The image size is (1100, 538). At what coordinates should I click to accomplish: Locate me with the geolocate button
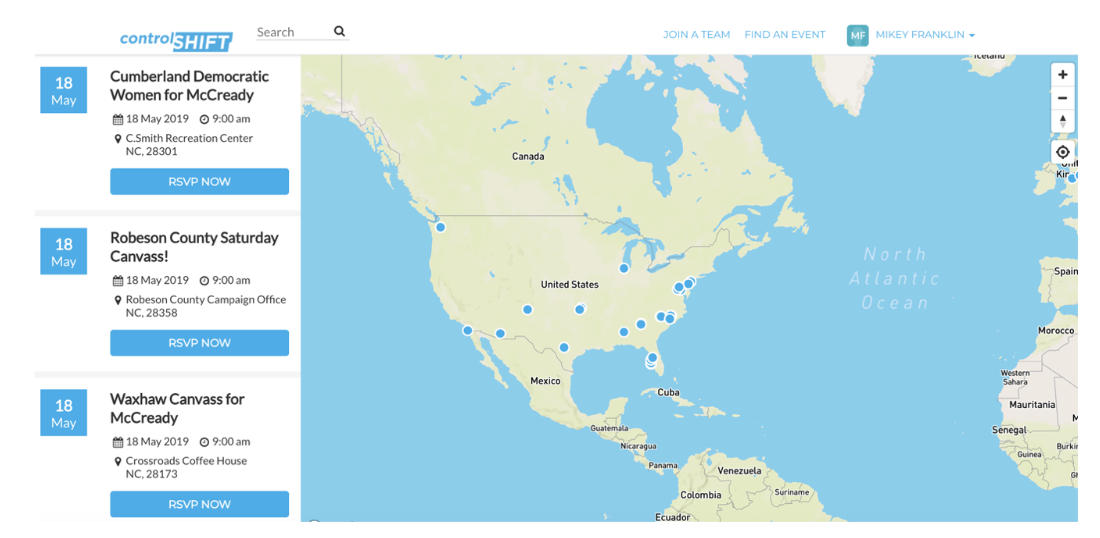pos(1063,152)
